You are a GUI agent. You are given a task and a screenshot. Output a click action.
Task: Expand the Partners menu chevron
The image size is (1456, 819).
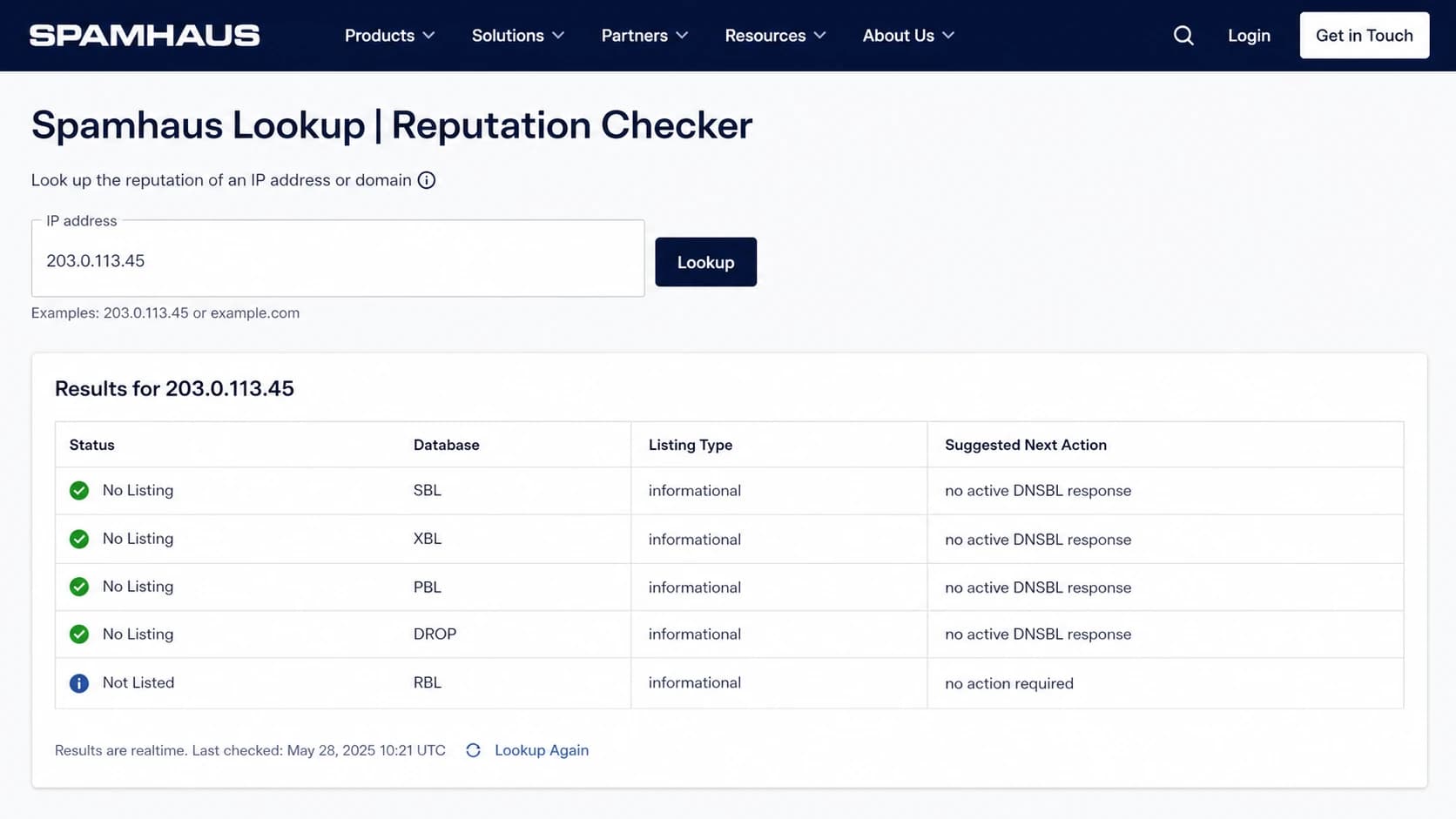pyautogui.click(x=682, y=36)
